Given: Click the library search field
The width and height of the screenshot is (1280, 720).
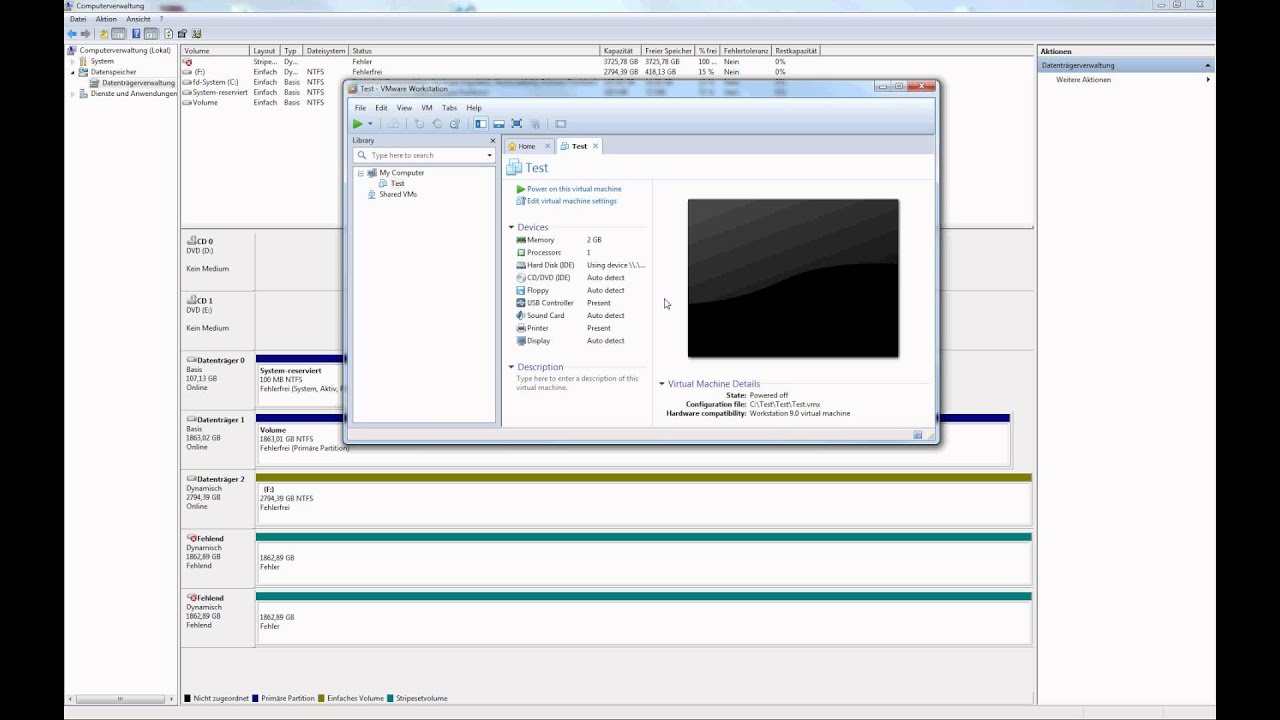Looking at the screenshot, I should 426,155.
